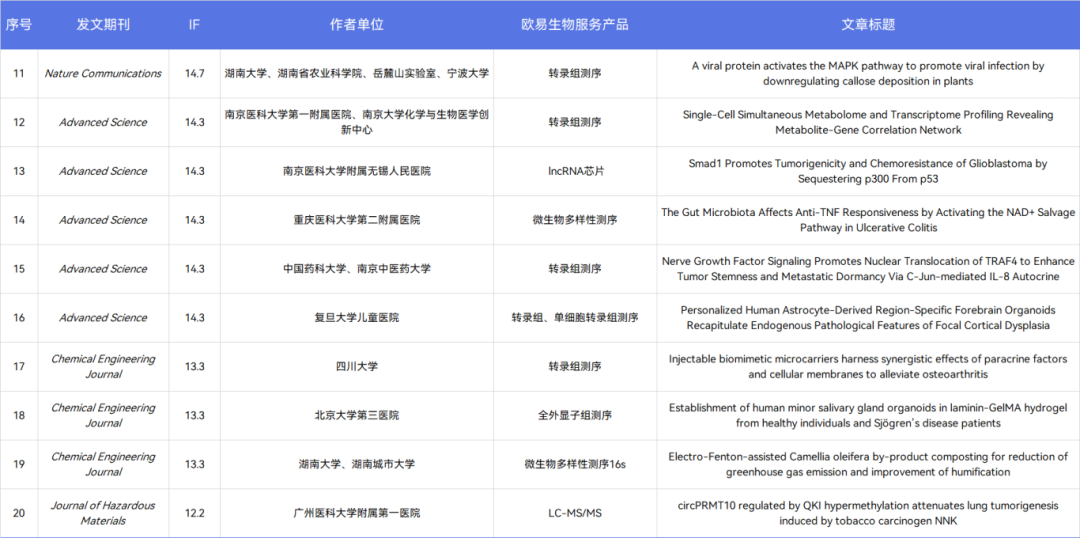Select the row number 17 cell
Image resolution: width=1080 pixels, height=538 pixels.
coord(19,367)
